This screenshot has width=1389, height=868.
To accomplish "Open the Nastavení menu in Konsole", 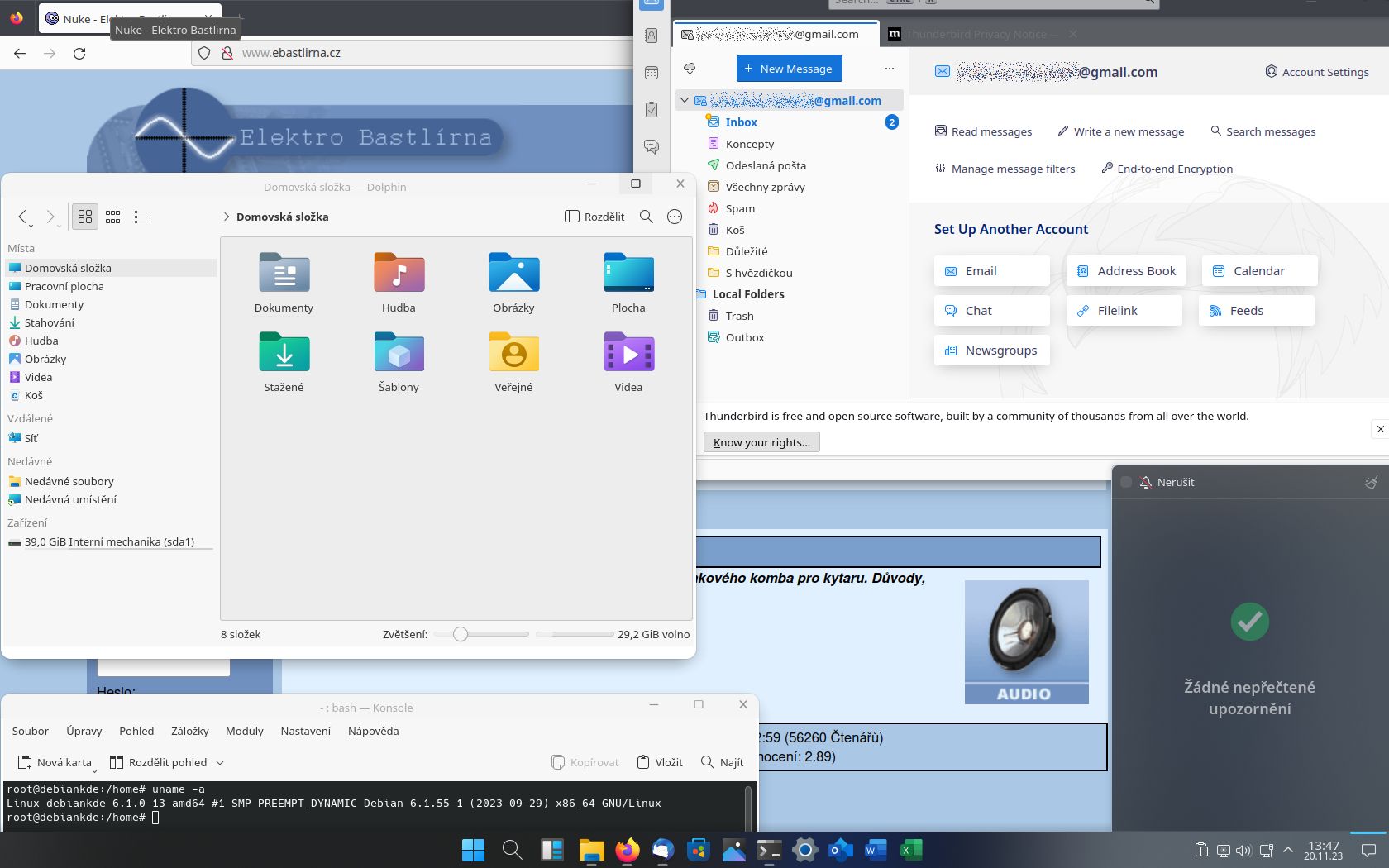I will pyautogui.click(x=305, y=731).
